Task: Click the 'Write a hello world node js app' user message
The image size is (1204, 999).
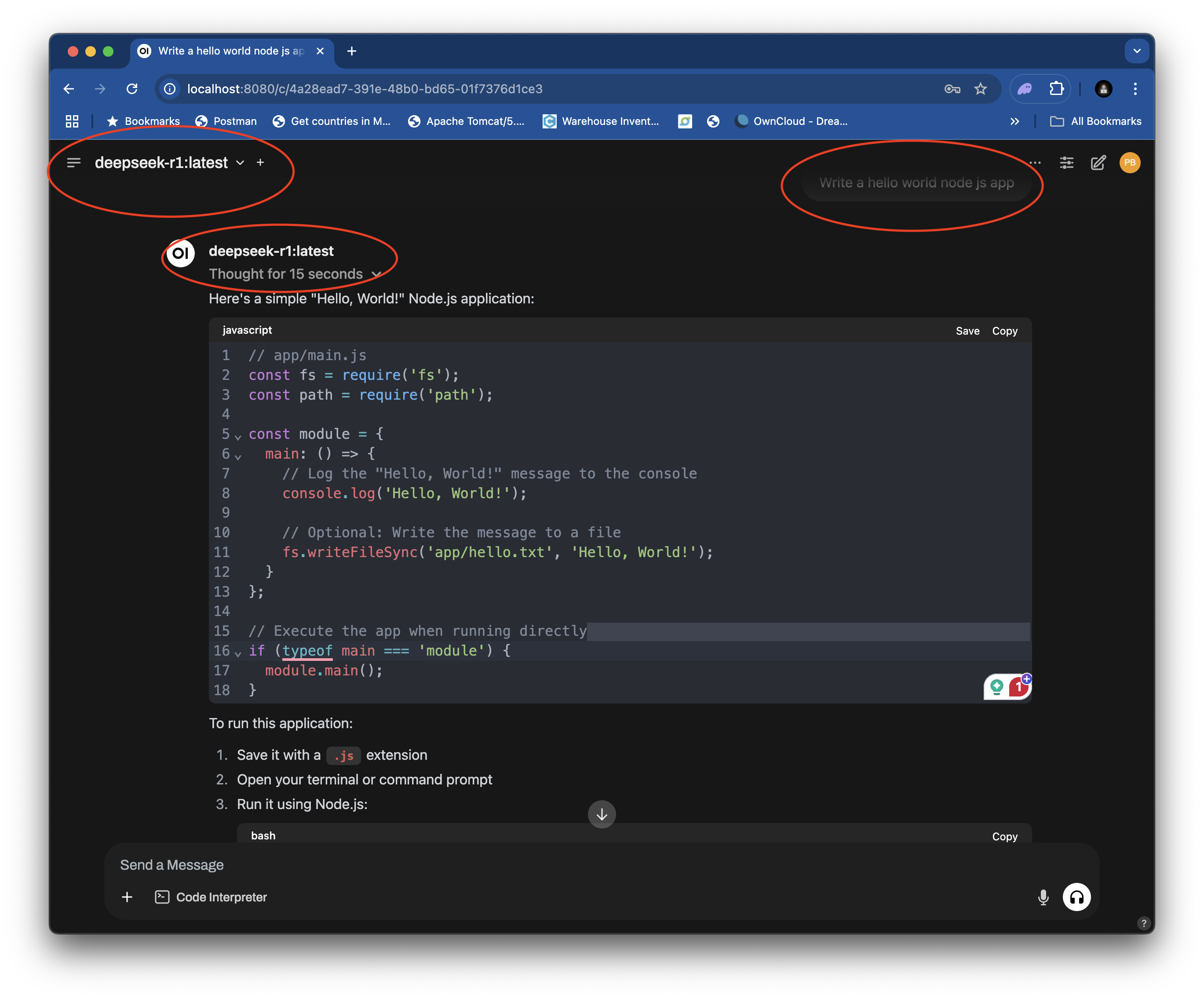Action: tap(916, 183)
